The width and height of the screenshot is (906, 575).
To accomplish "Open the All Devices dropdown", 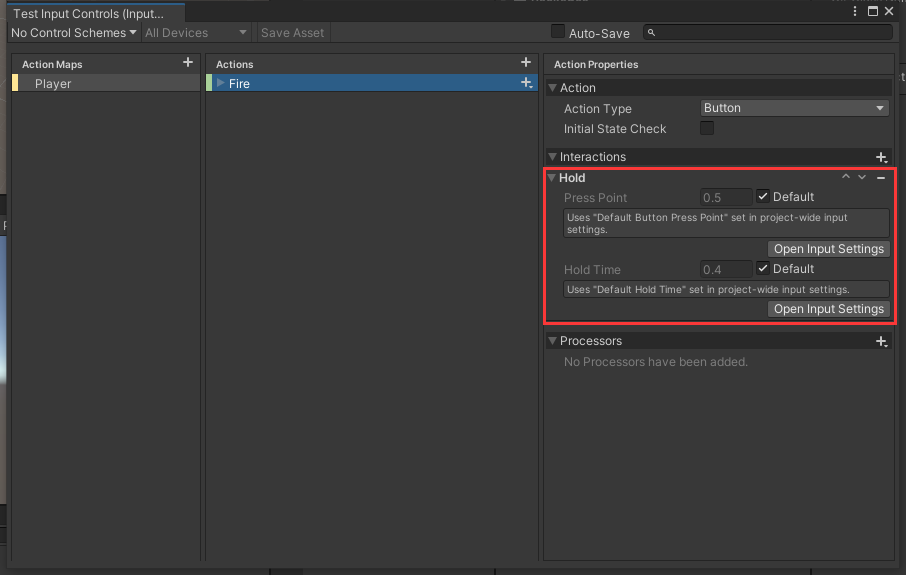I will coord(196,33).
